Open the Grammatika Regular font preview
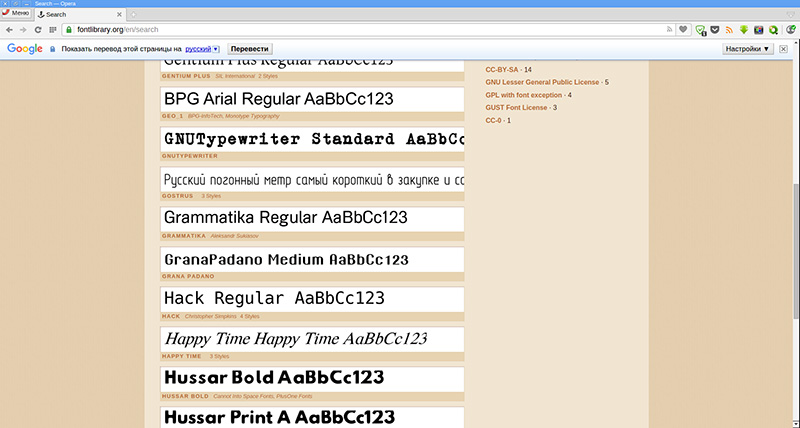This screenshot has width=800, height=428. click(x=312, y=219)
